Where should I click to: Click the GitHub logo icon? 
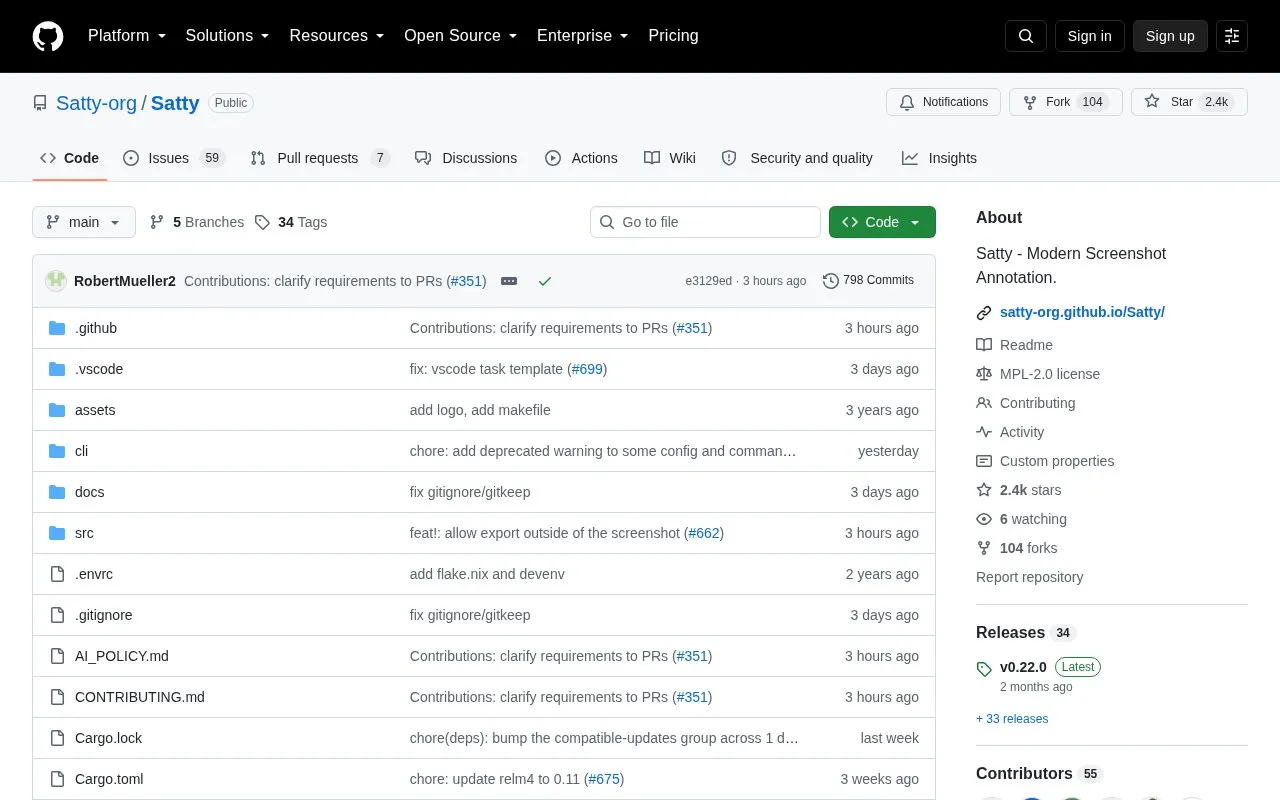[48, 36]
